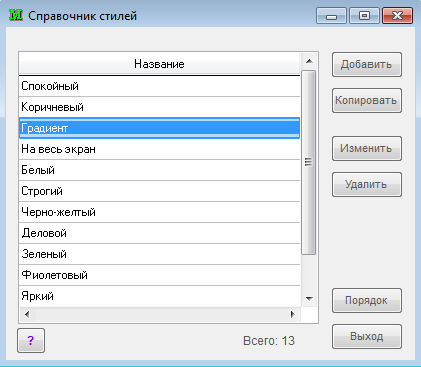Choose the На весь экран style

coord(160,149)
